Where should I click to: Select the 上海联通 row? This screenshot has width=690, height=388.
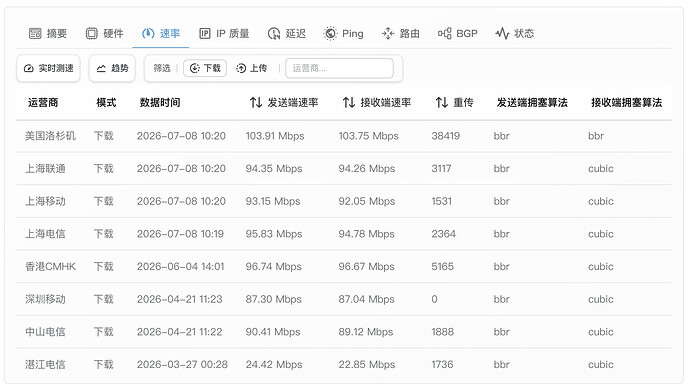[x=344, y=168]
